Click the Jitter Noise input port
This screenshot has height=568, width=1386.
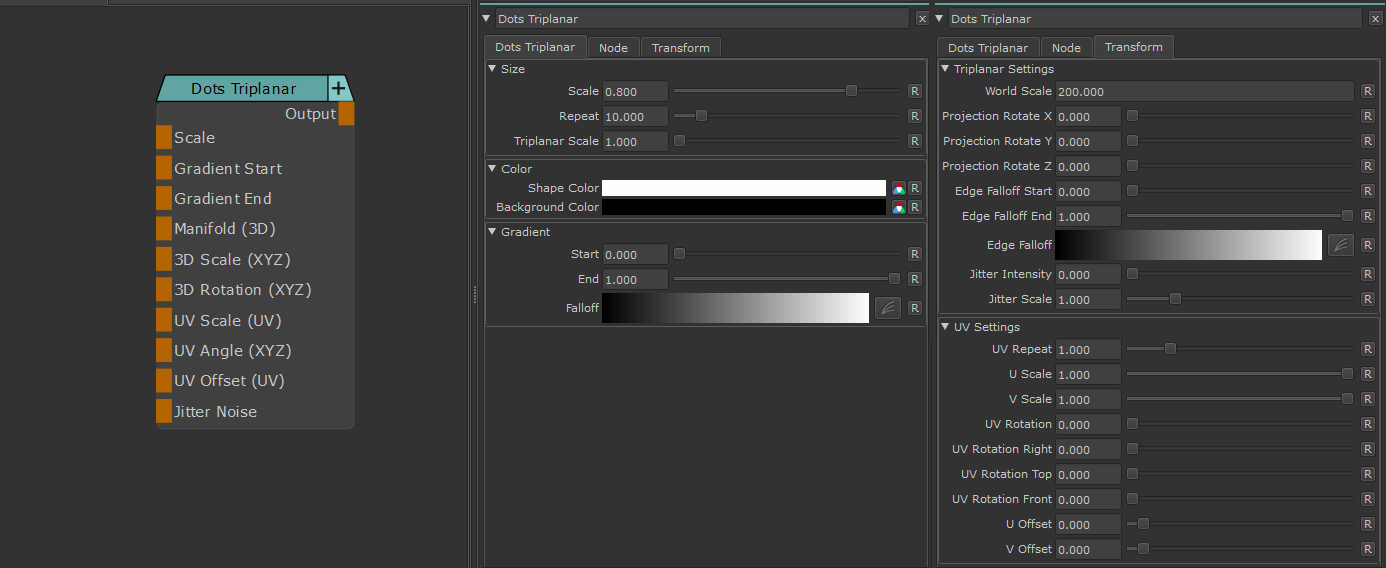click(164, 411)
